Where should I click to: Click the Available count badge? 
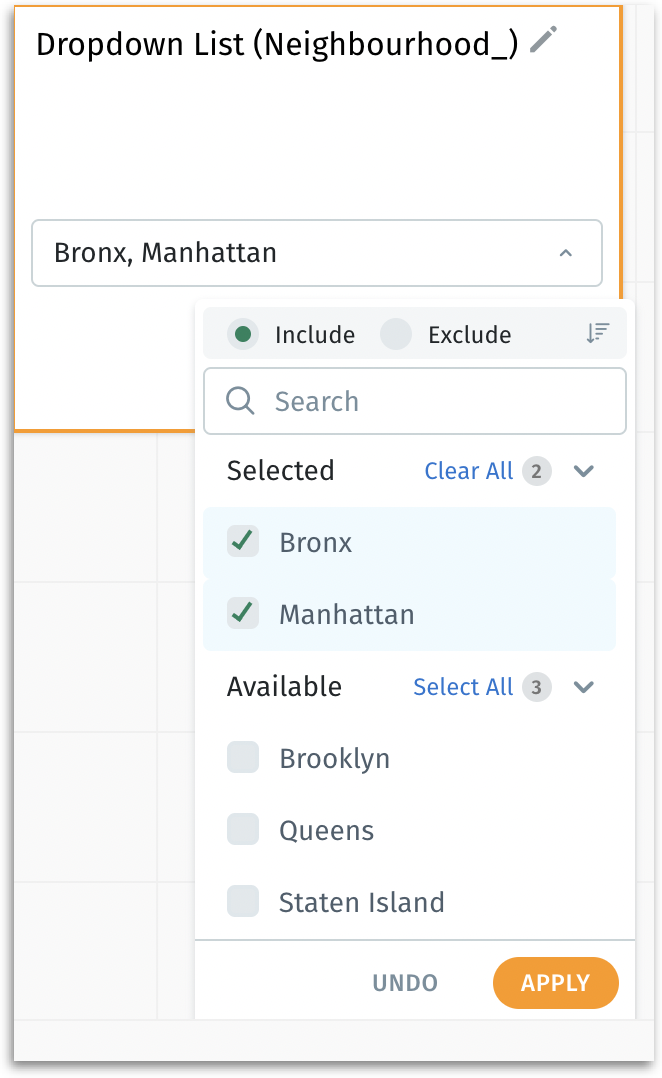click(x=536, y=687)
